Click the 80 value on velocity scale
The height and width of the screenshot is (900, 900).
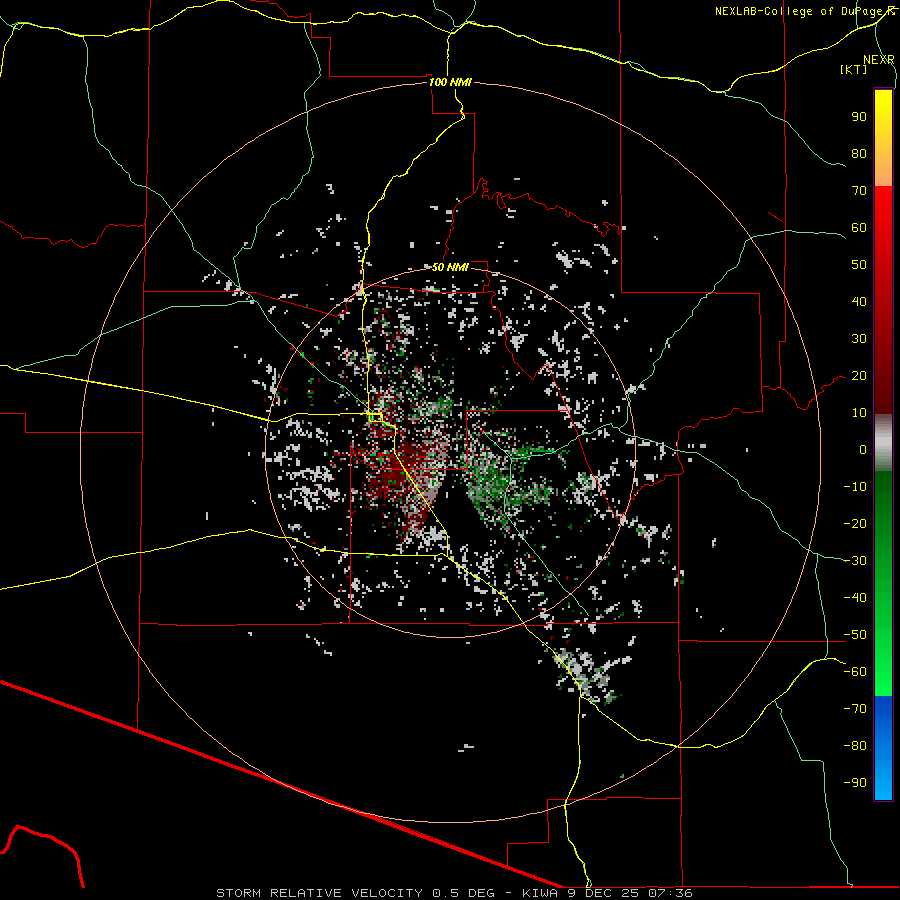(x=859, y=153)
